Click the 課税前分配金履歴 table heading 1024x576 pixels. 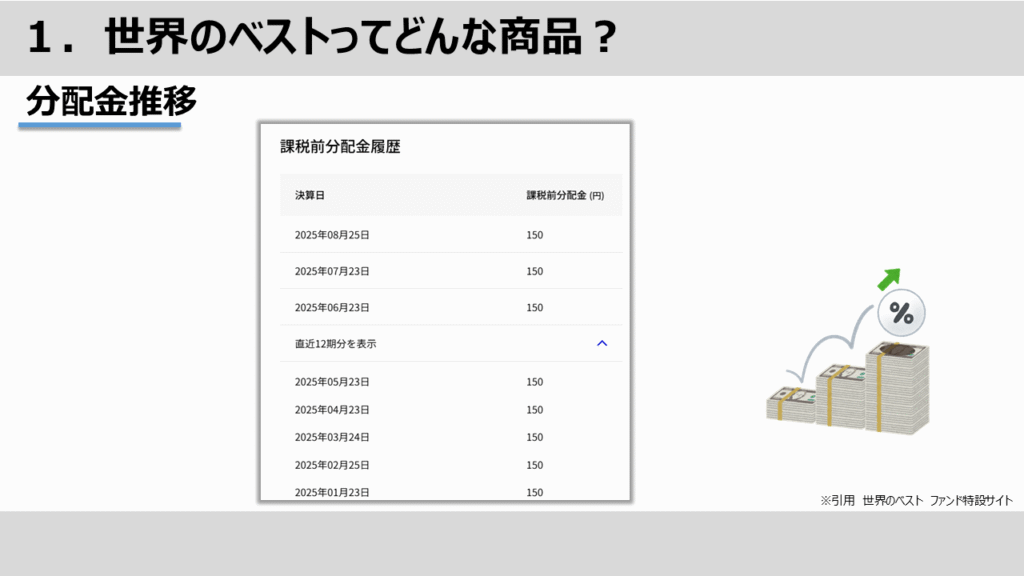coord(340,147)
